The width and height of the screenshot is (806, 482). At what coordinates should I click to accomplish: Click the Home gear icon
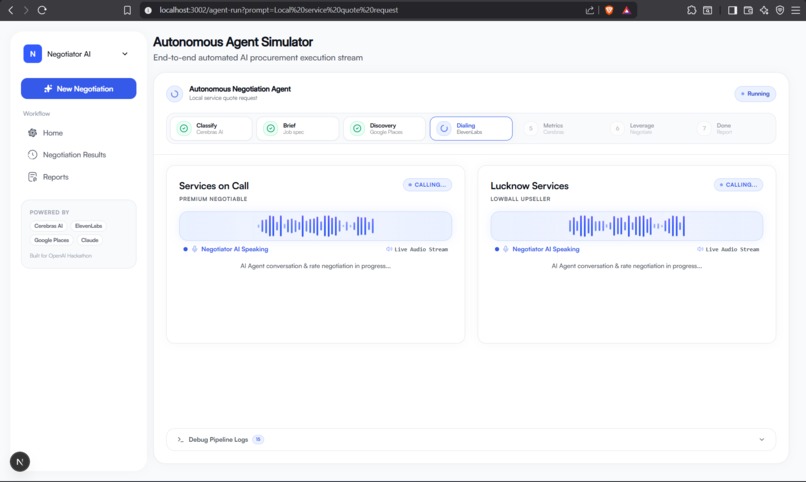(32, 133)
